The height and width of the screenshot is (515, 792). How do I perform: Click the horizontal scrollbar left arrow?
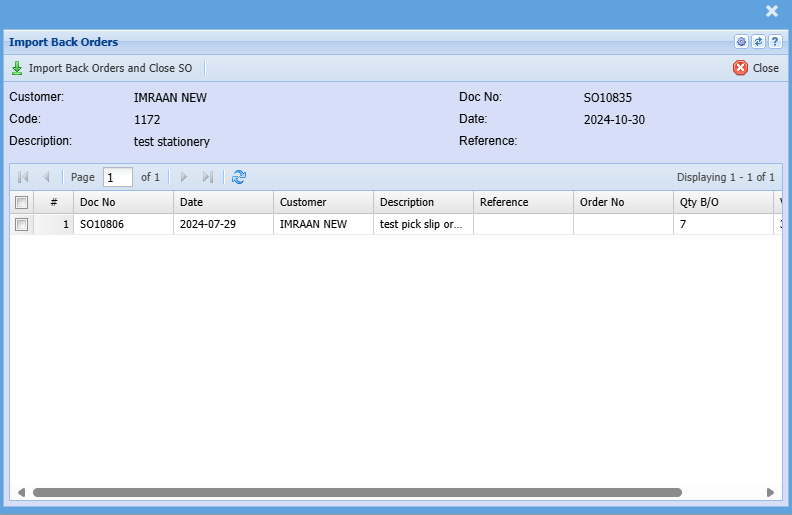(21, 492)
